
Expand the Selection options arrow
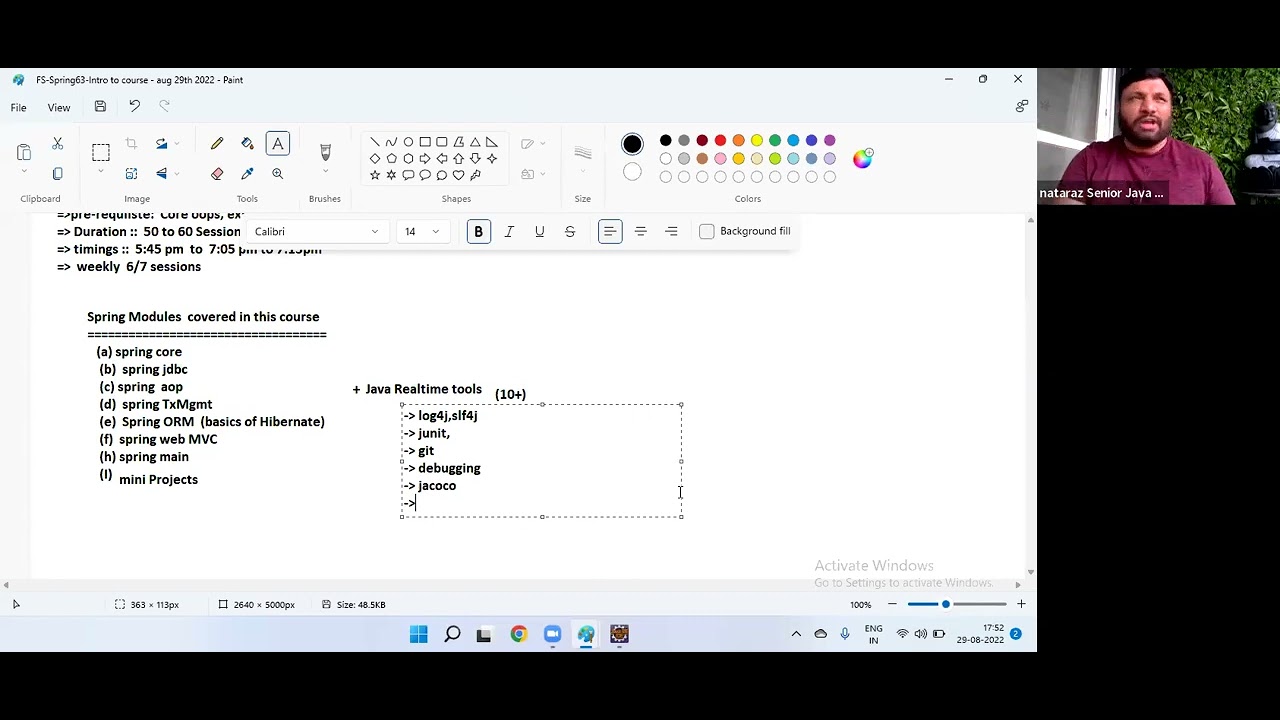[101, 173]
